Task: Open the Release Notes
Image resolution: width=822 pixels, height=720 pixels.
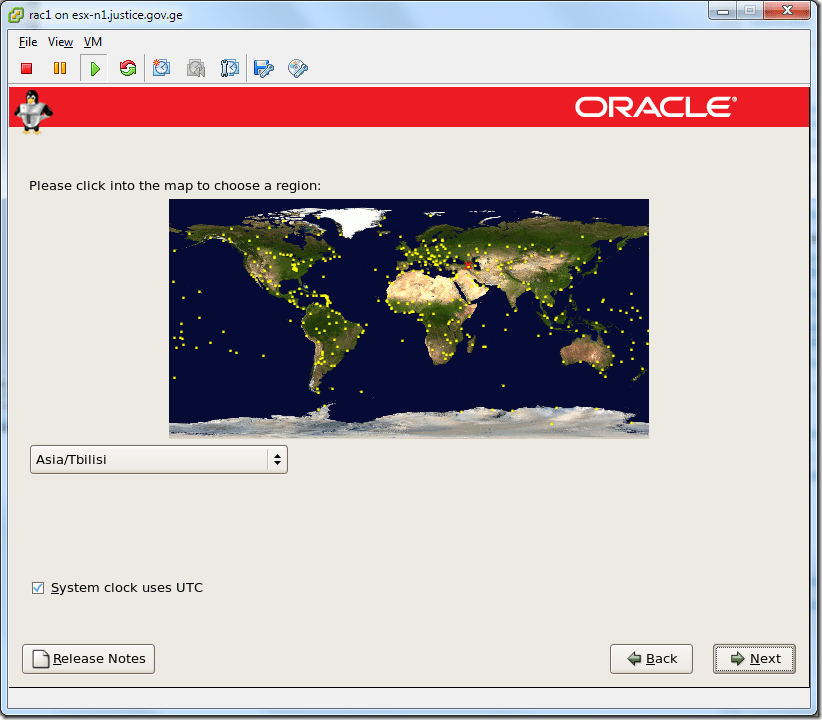Action: tap(88, 659)
